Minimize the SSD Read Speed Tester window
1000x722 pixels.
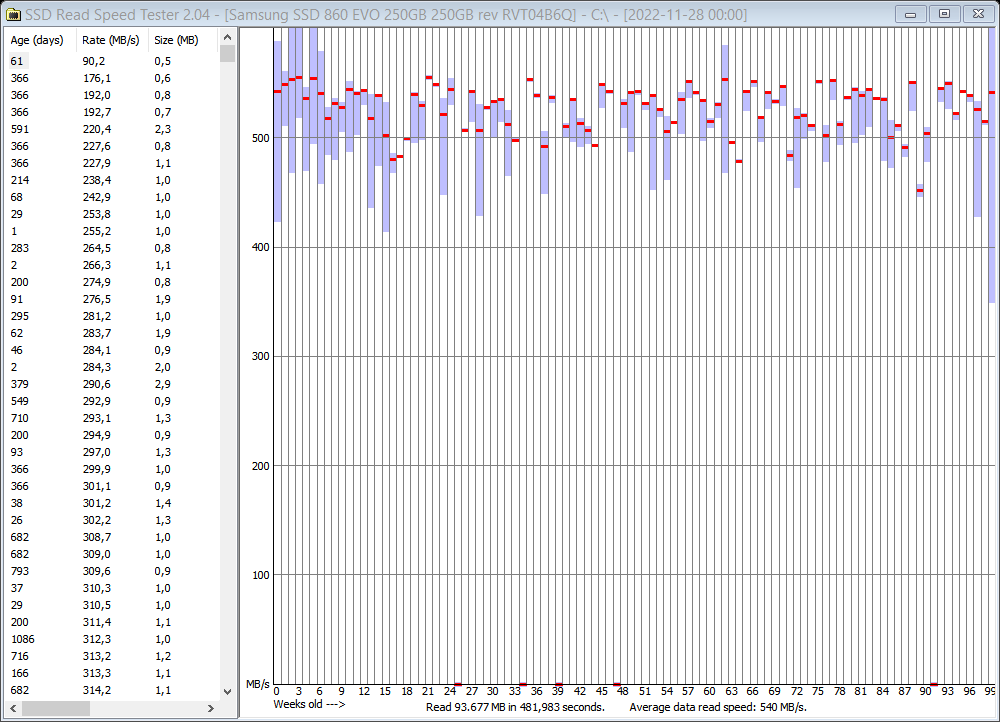click(x=911, y=14)
